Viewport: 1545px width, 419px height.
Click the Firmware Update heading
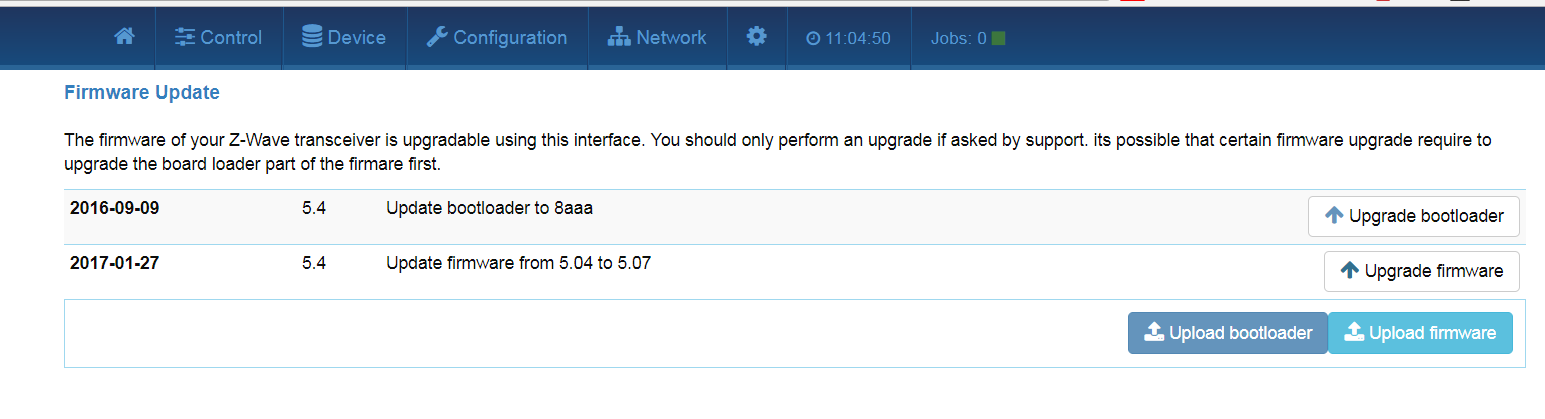tap(141, 92)
